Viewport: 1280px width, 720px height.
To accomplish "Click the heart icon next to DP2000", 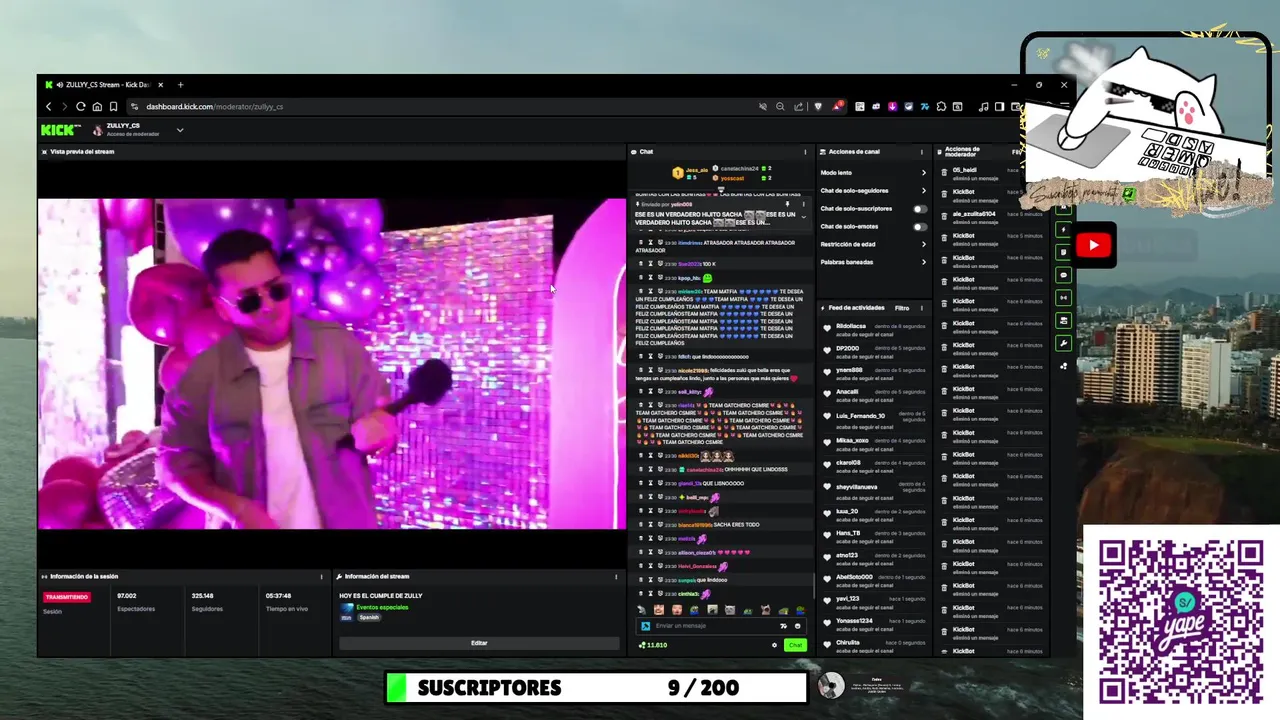I will coord(827,351).
